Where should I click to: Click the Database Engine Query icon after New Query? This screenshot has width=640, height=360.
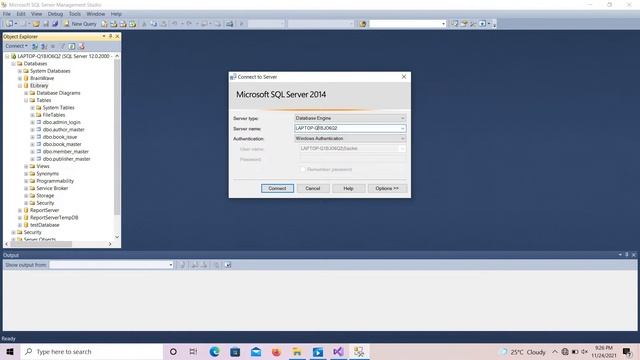104,24
